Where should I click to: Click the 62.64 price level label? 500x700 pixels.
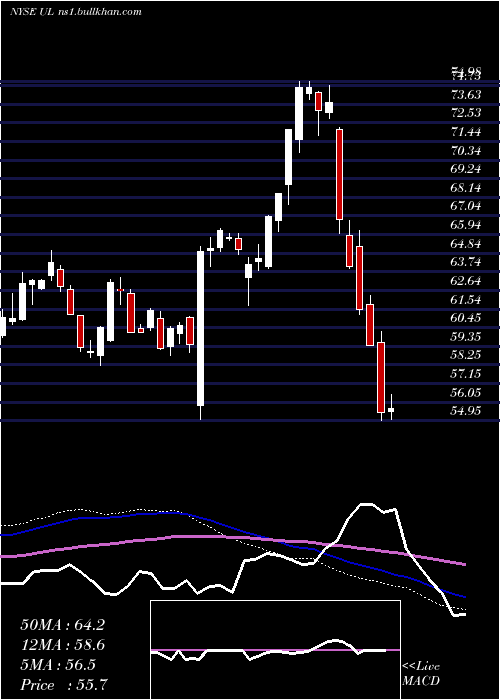coord(466,281)
